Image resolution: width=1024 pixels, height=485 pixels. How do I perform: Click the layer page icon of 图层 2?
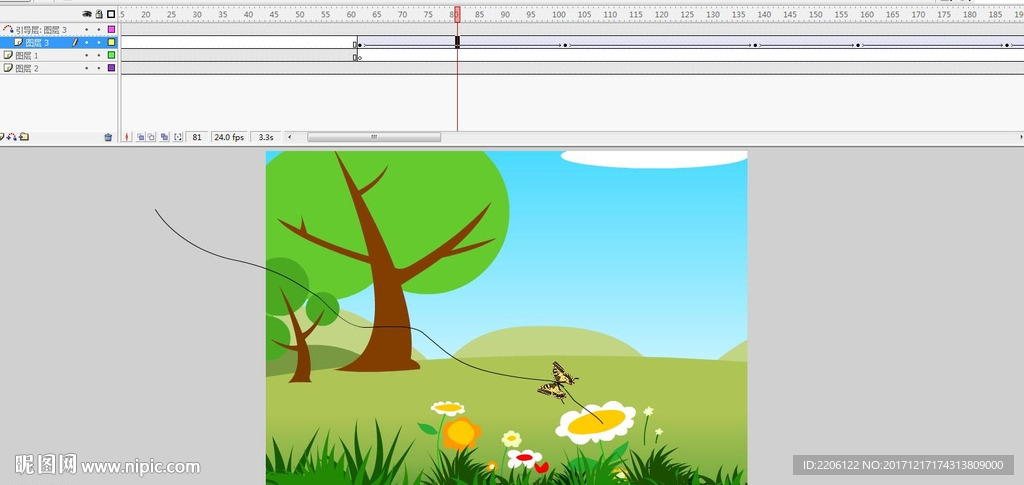(x=8, y=68)
